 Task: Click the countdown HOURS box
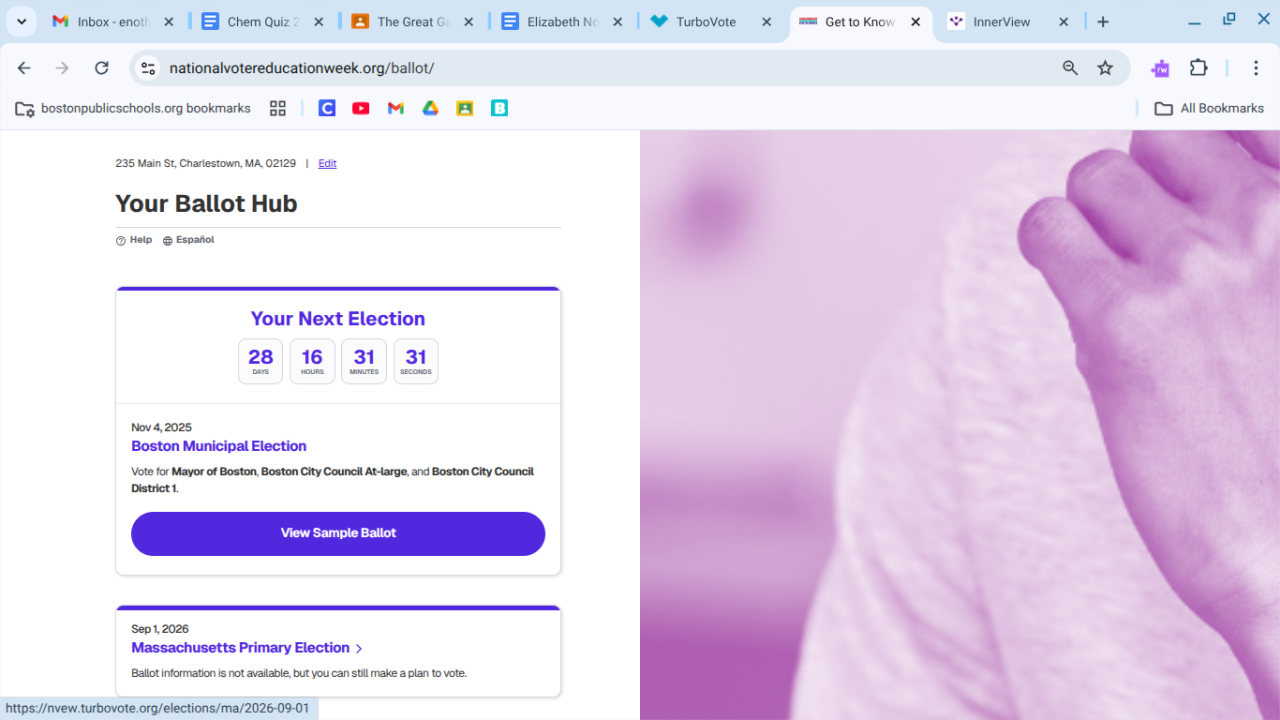(x=312, y=361)
